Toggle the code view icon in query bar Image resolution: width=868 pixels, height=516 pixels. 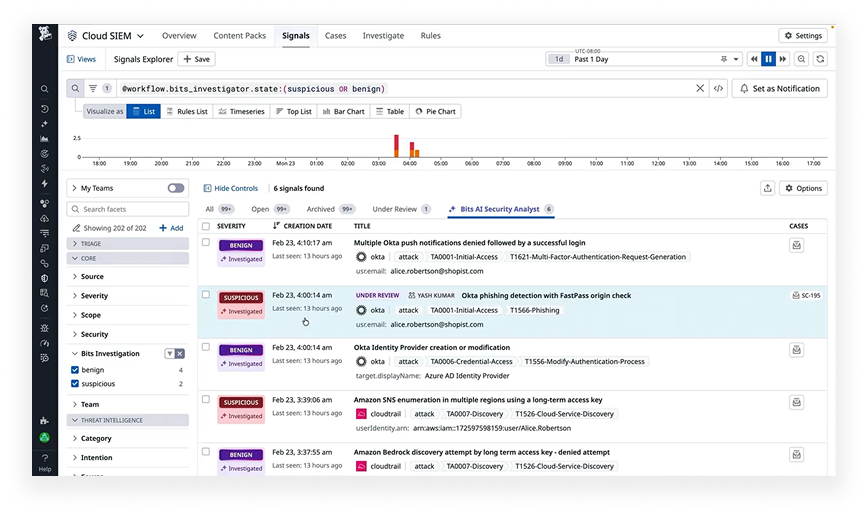tap(719, 89)
